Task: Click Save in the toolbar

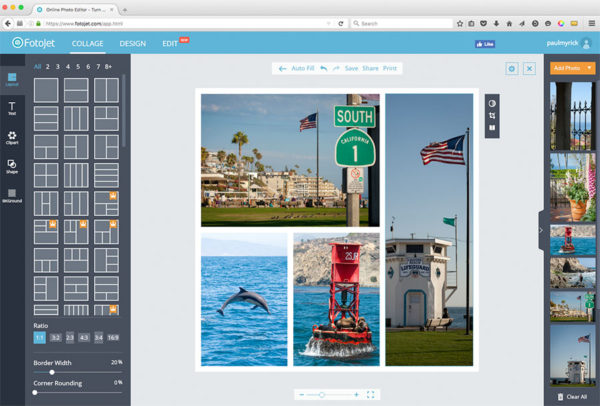Action: point(351,68)
